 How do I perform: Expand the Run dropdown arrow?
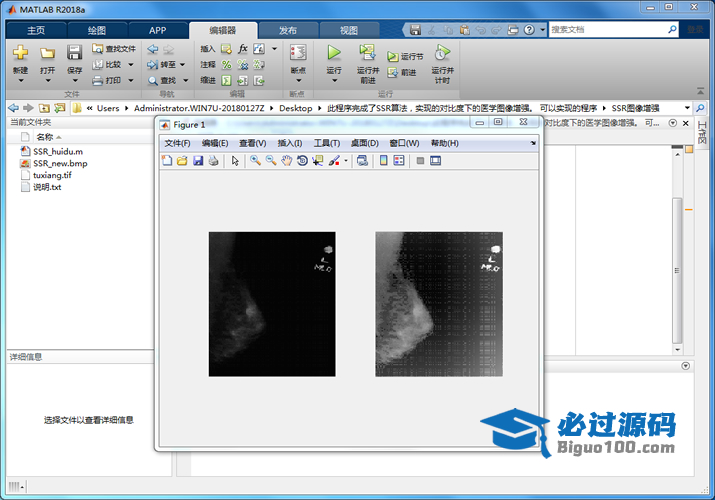(x=334, y=81)
